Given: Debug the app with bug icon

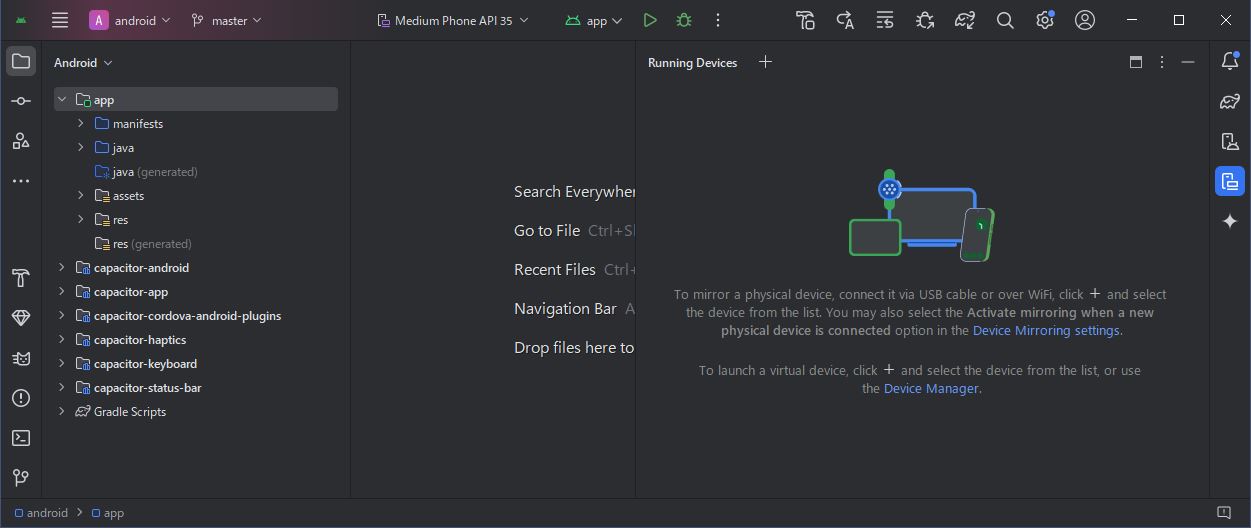Looking at the screenshot, I should (x=684, y=20).
